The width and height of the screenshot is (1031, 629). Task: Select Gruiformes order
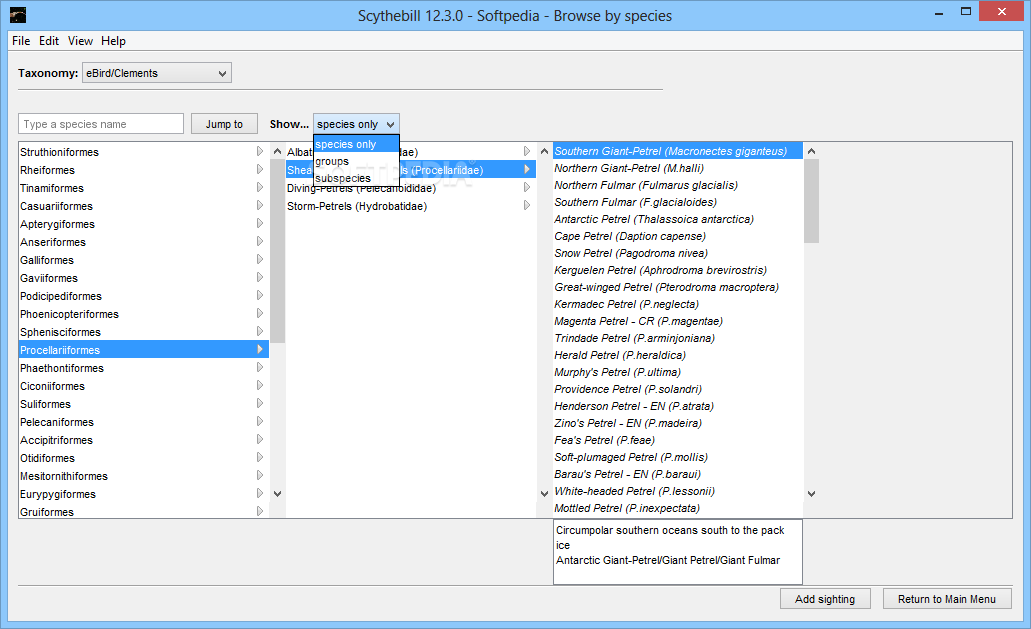[x=143, y=511]
